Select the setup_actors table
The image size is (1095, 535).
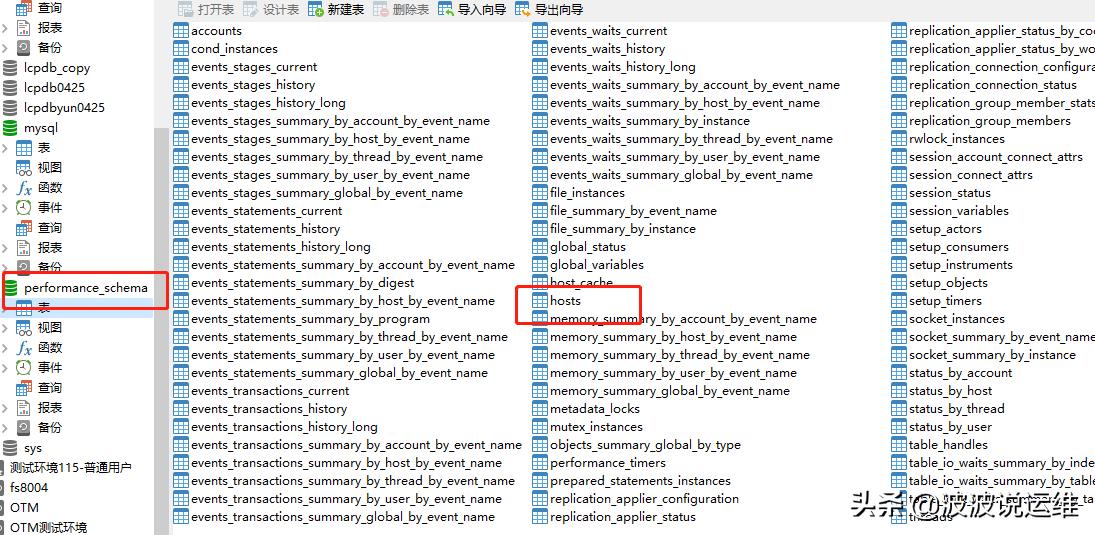(x=946, y=228)
